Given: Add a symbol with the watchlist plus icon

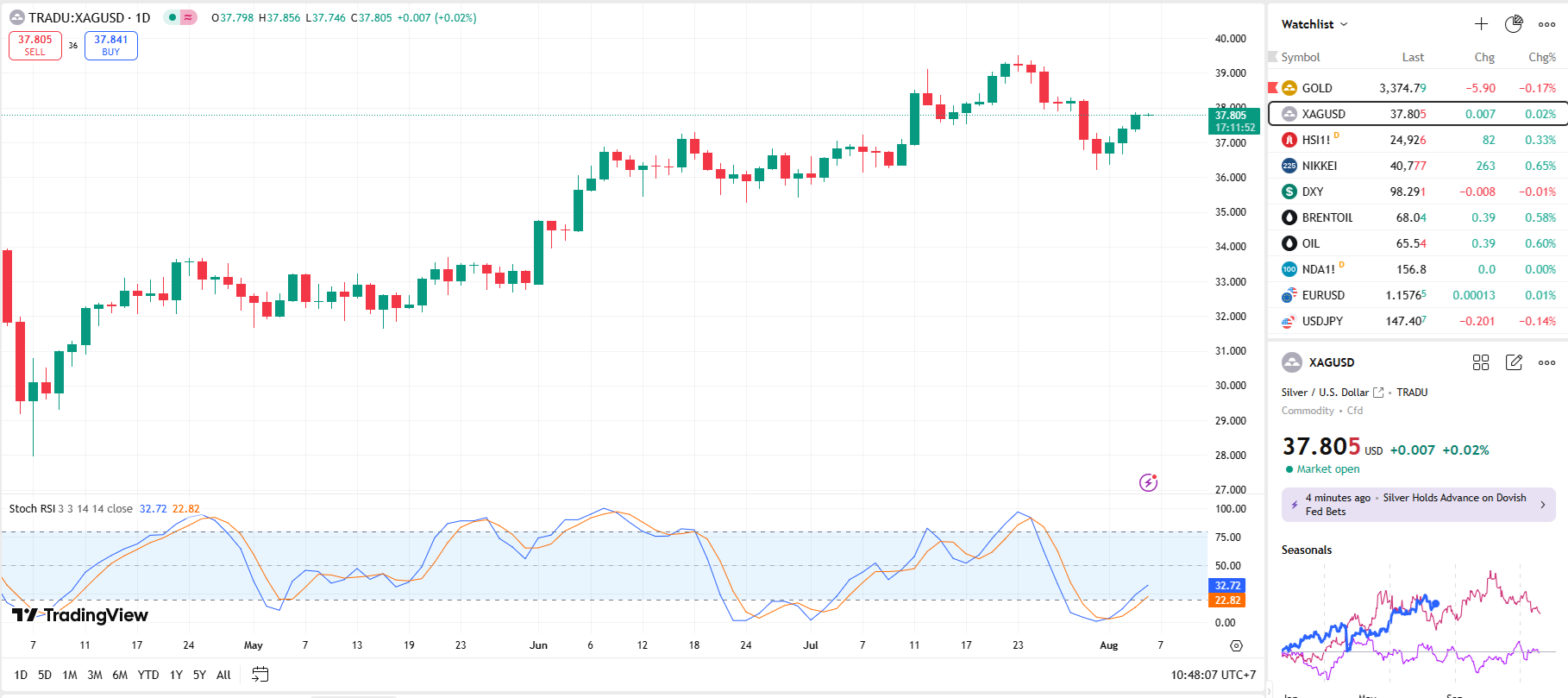Looking at the screenshot, I should click(1481, 24).
